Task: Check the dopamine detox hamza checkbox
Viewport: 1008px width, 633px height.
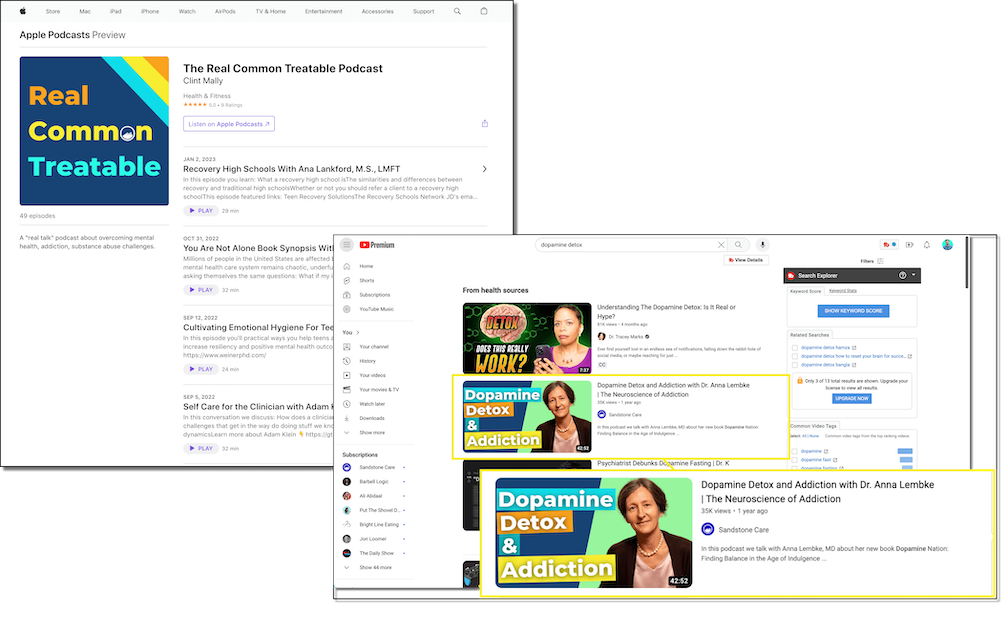Action: pyautogui.click(x=795, y=348)
